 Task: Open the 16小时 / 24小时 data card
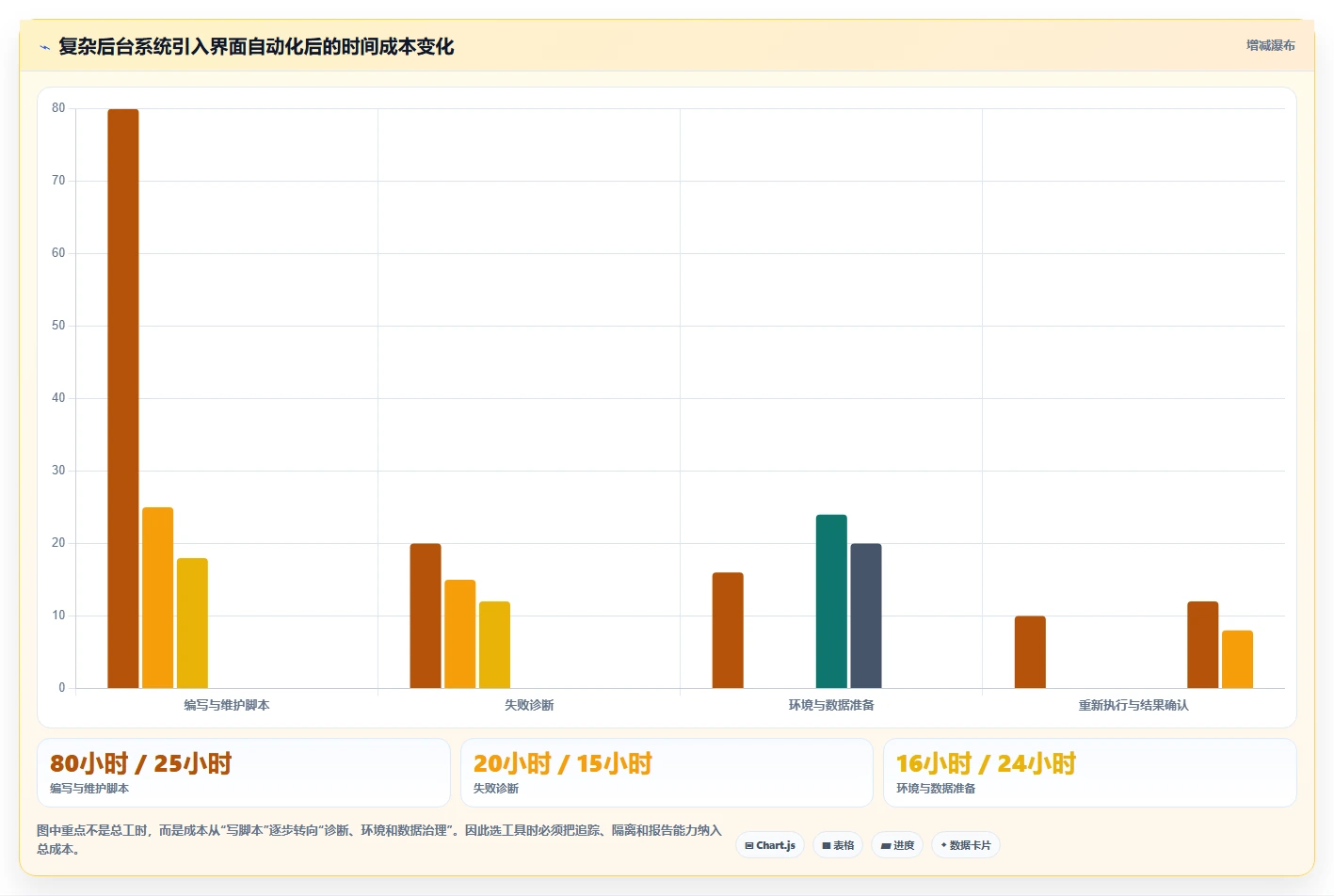click(x=1090, y=773)
